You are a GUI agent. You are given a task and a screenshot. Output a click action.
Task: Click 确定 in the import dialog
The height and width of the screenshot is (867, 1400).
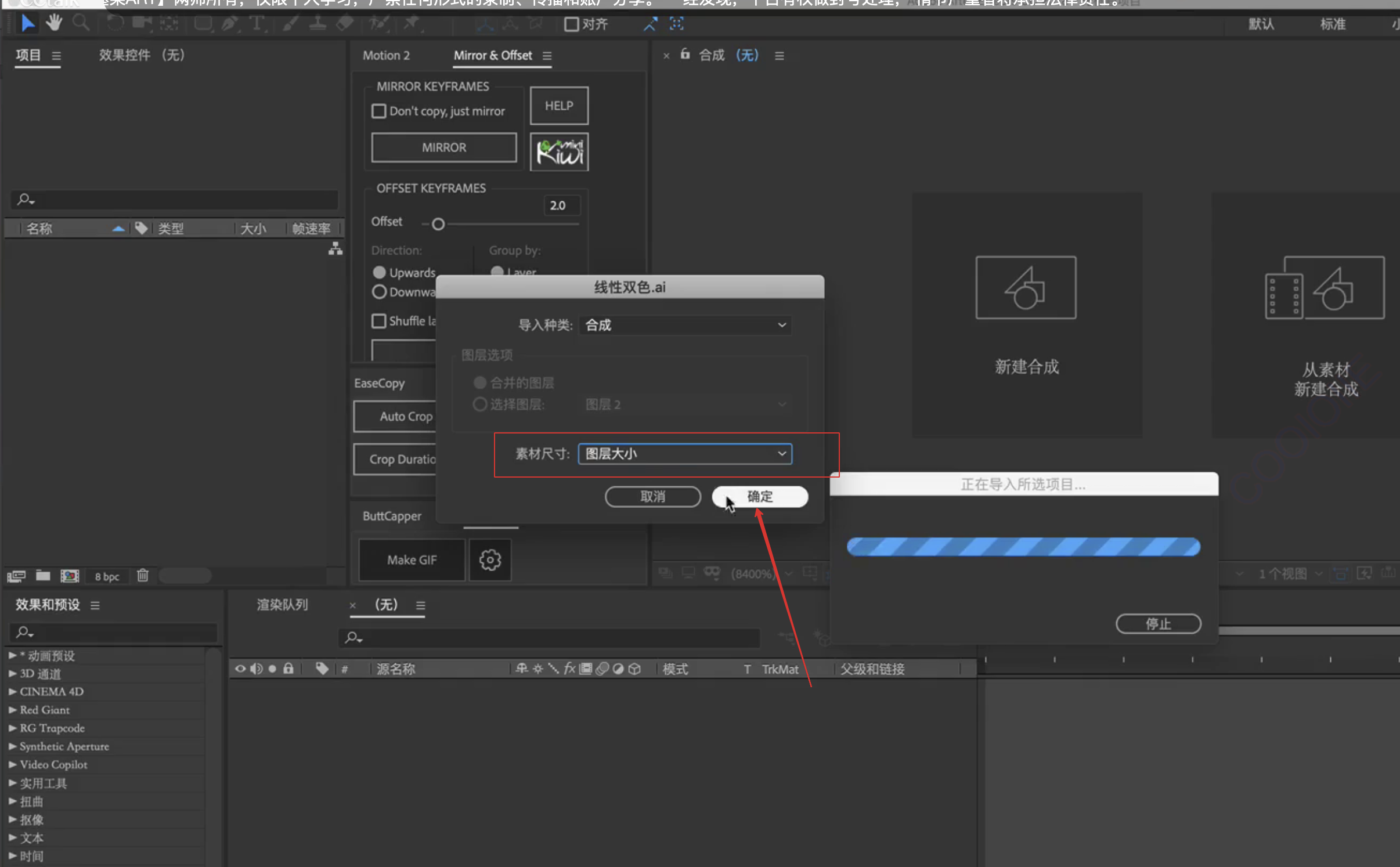click(x=760, y=497)
